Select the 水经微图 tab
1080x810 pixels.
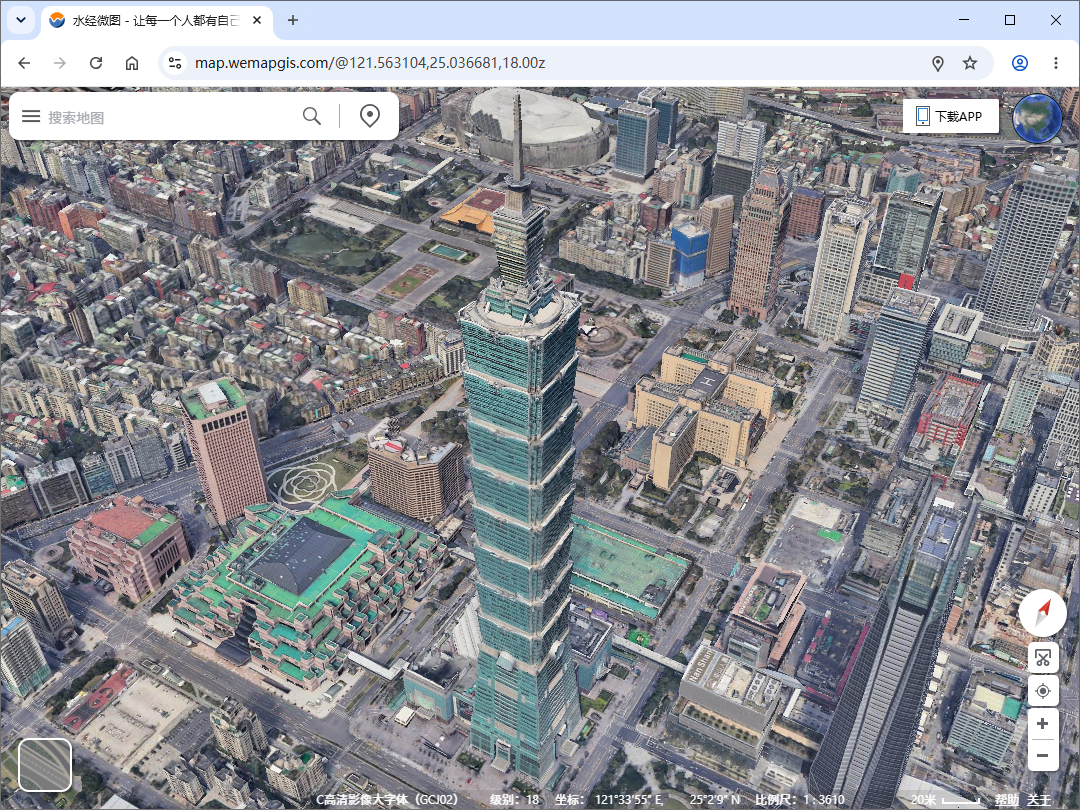(x=155, y=21)
